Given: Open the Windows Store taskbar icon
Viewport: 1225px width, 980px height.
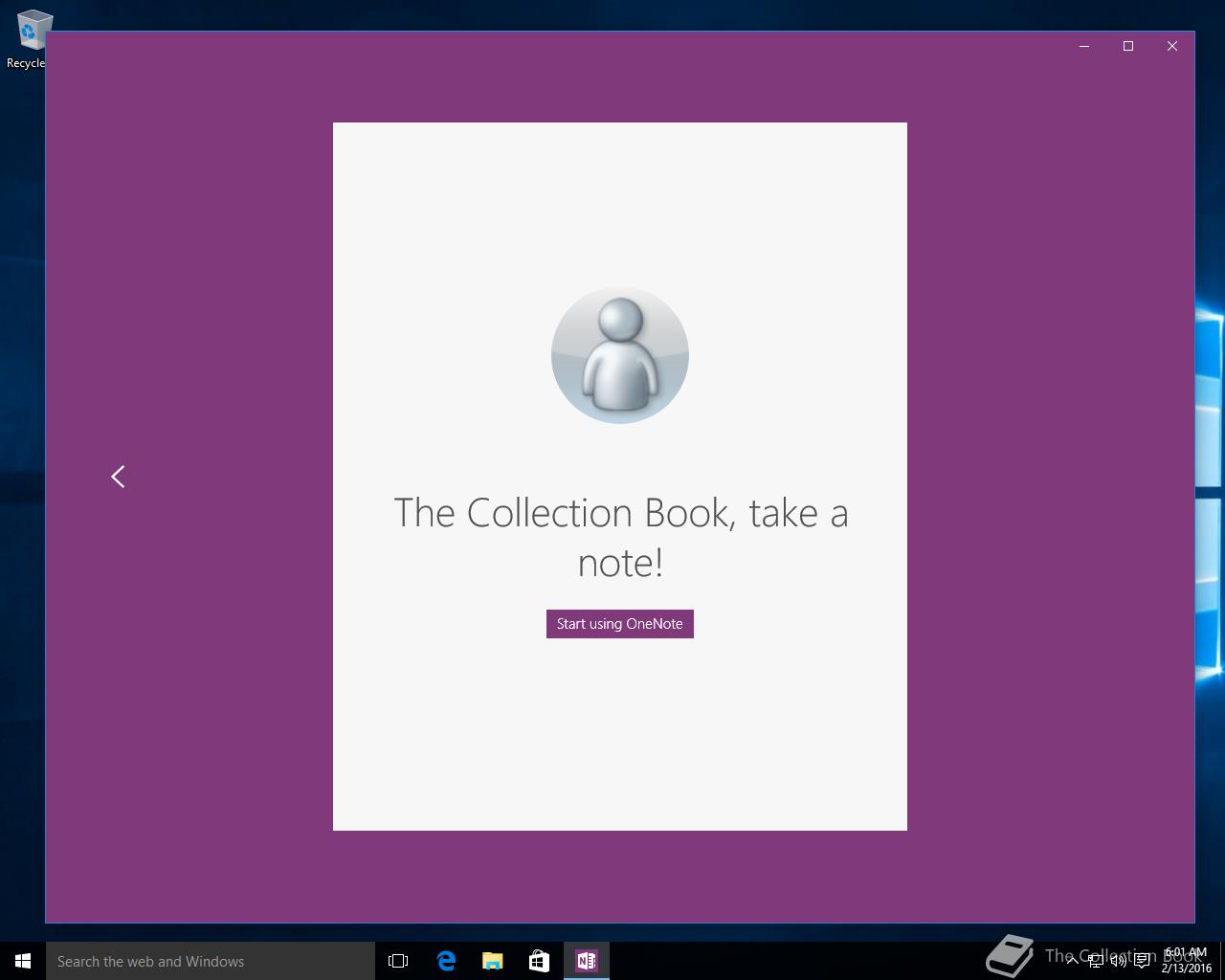Looking at the screenshot, I should [540, 961].
